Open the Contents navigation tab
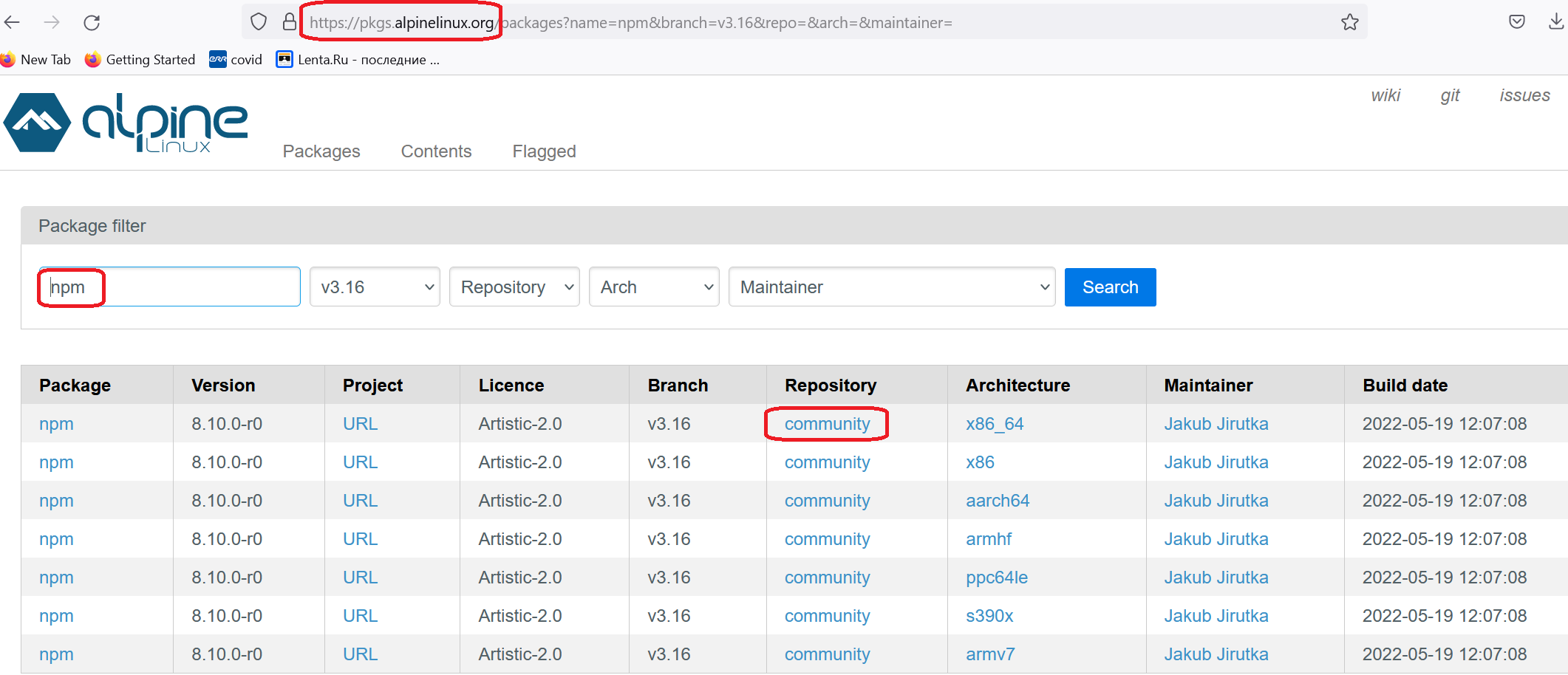This screenshot has width=1568, height=675. [436, 151]
